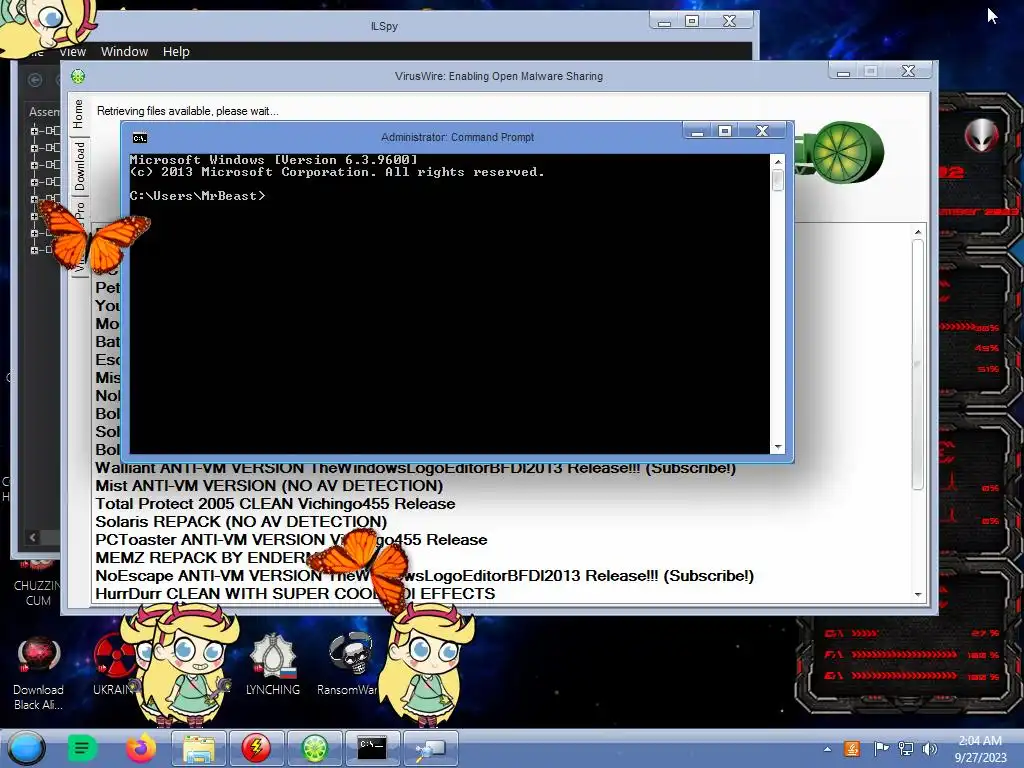The image size is (1024, 768).
Task: Click 'Retrieving files available, please wait...' status text
Action: coord(187,111)
